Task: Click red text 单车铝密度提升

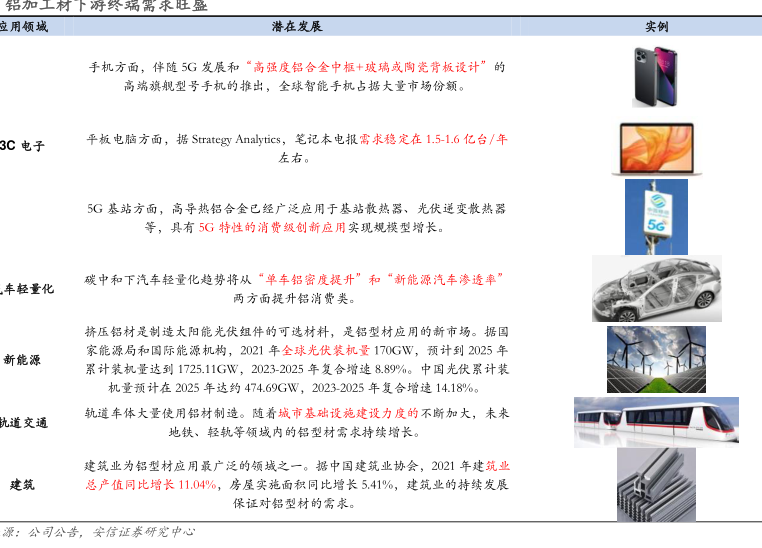Action: point(311,279)
